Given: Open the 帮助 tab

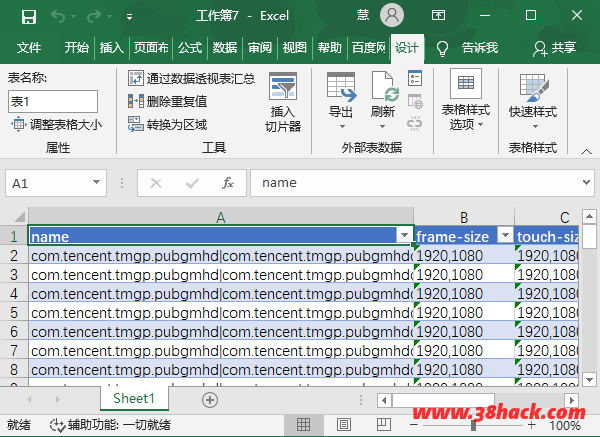Looking at the screenshot, I should pos(329,48).
